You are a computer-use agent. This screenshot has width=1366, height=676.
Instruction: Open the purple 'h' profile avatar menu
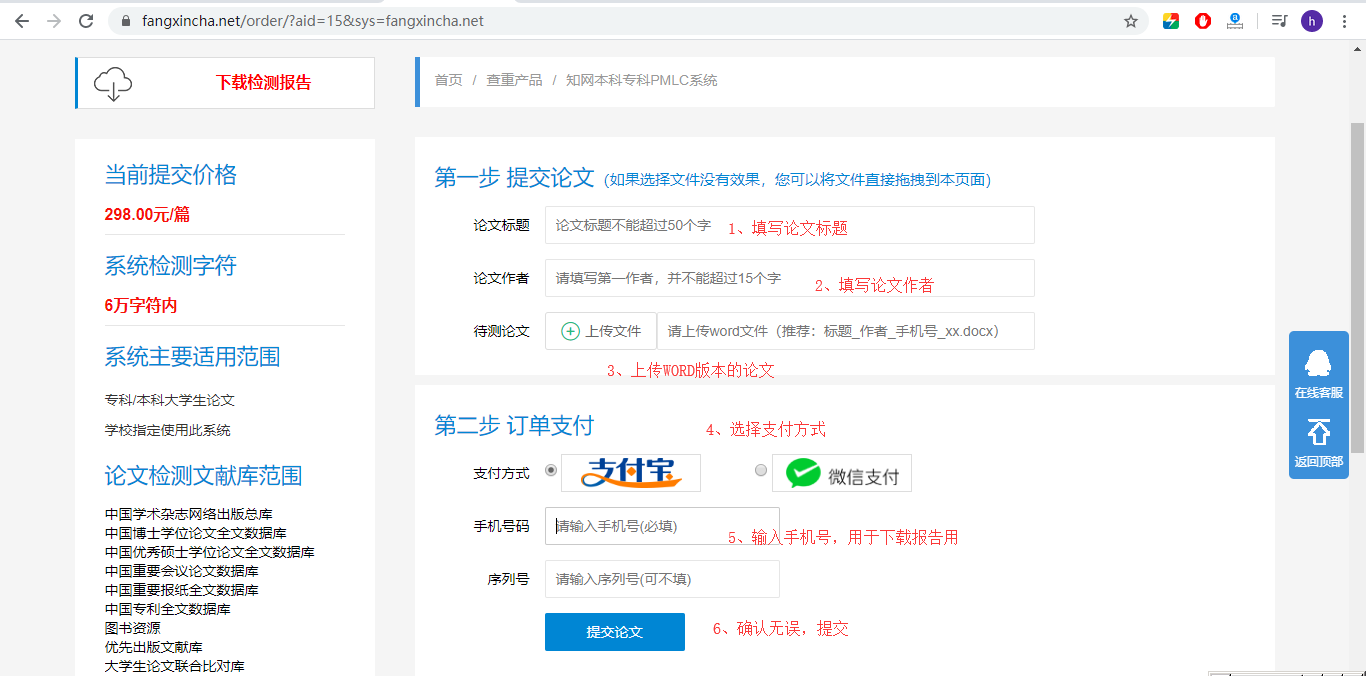coord(1311,19)
